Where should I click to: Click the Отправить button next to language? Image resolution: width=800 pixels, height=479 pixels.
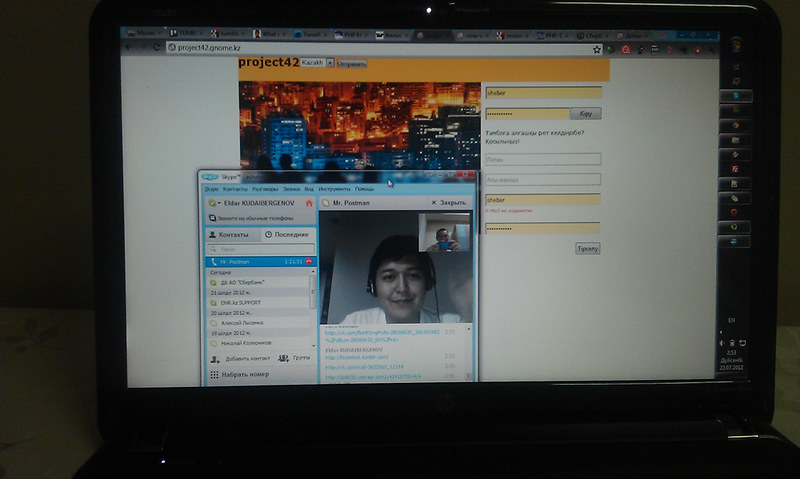click(x=352, y=64)
